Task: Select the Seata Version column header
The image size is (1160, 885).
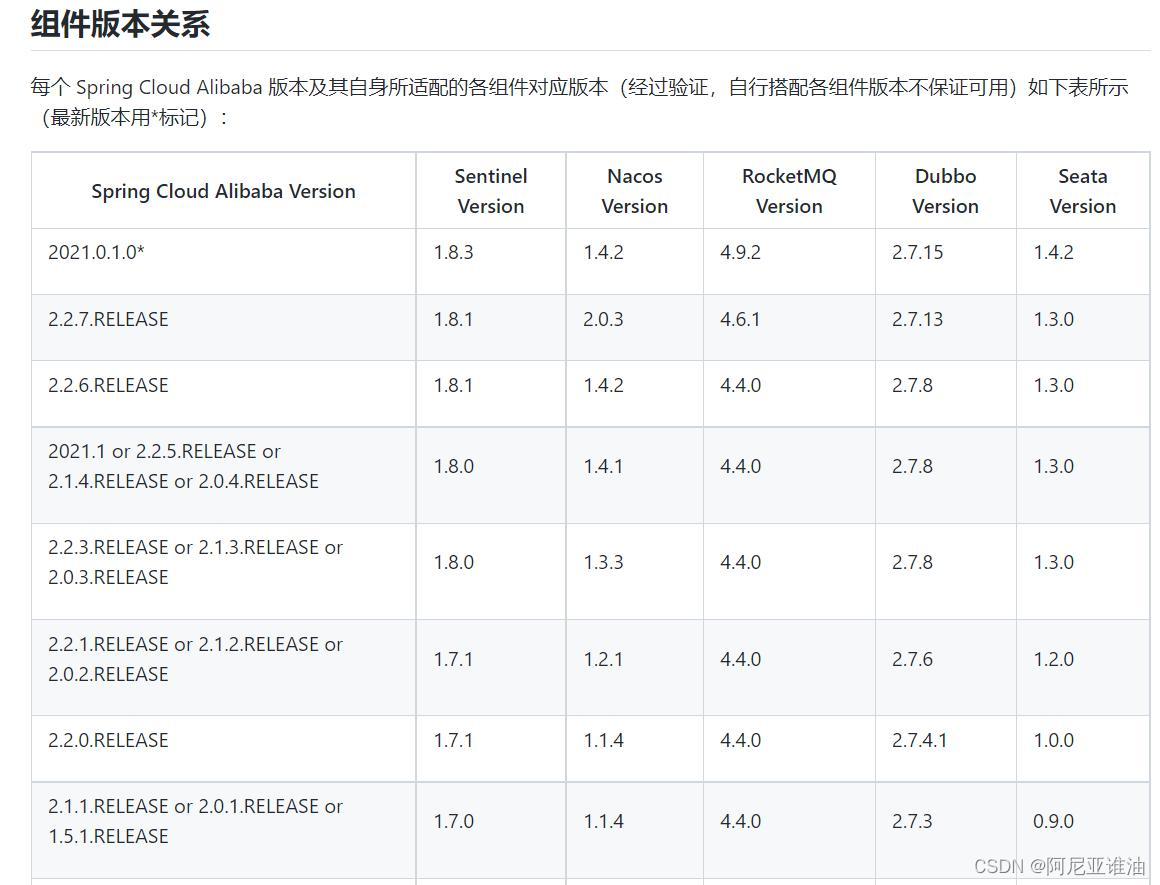Action: pyautogui.click(x=1082, y=191)
